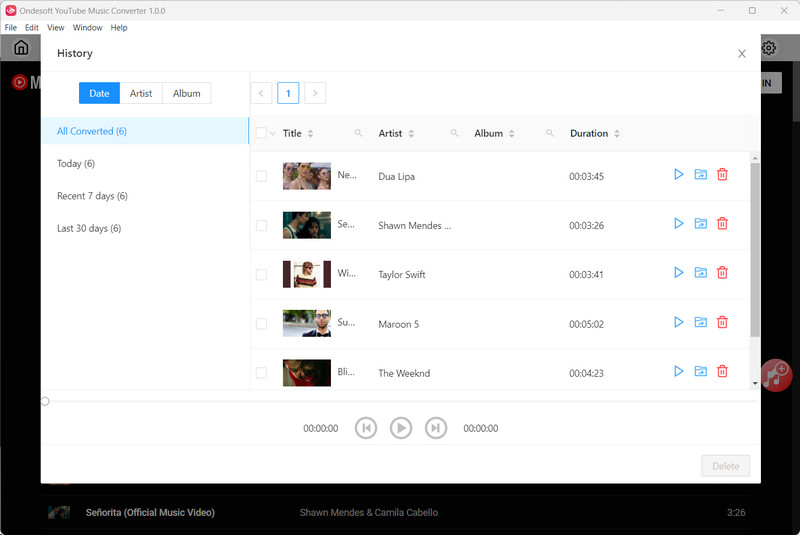Select the All Converted (6) filter
800x535 pixels.
[144, 131]
